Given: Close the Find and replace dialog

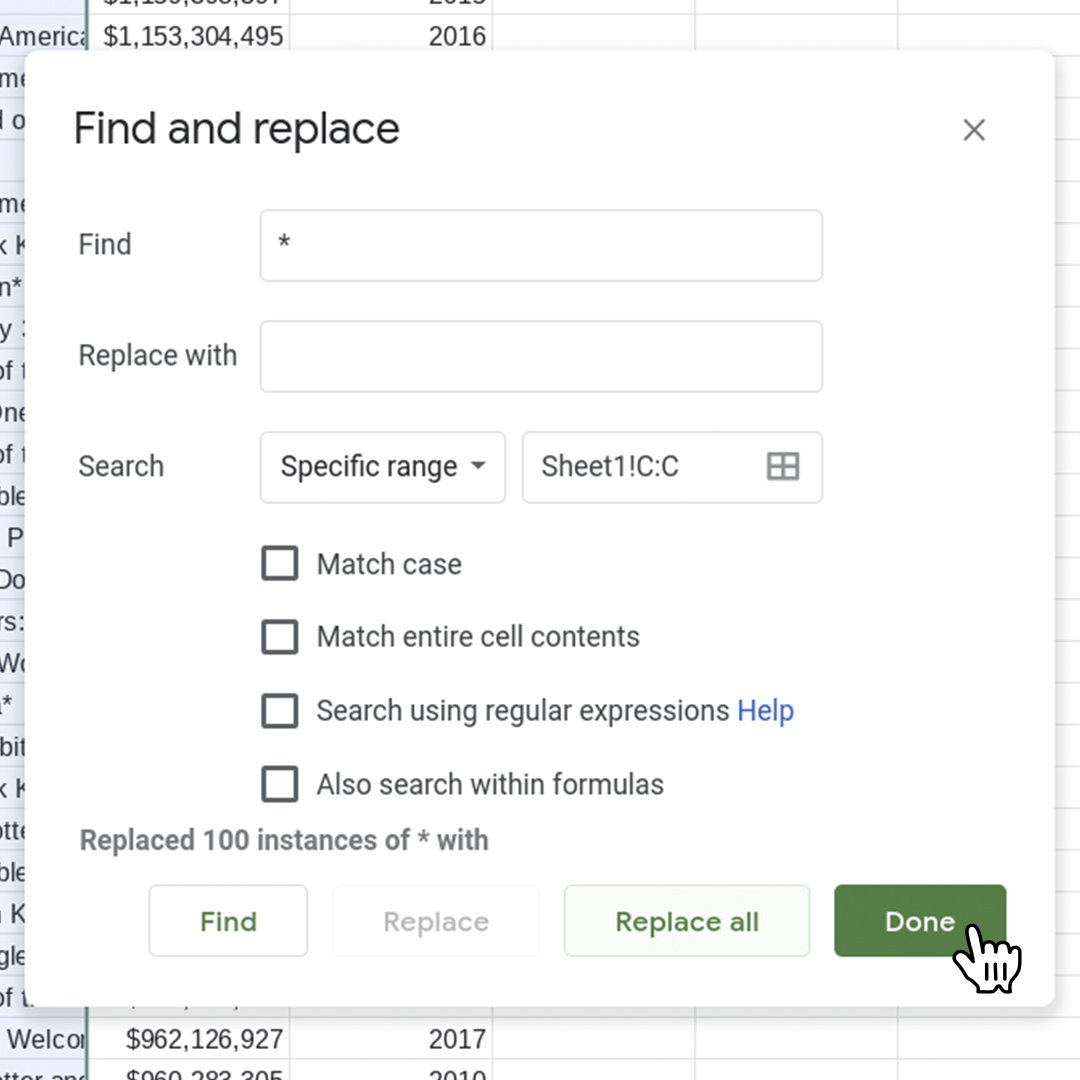Looking at the screenshot, I should click(973, 129).
